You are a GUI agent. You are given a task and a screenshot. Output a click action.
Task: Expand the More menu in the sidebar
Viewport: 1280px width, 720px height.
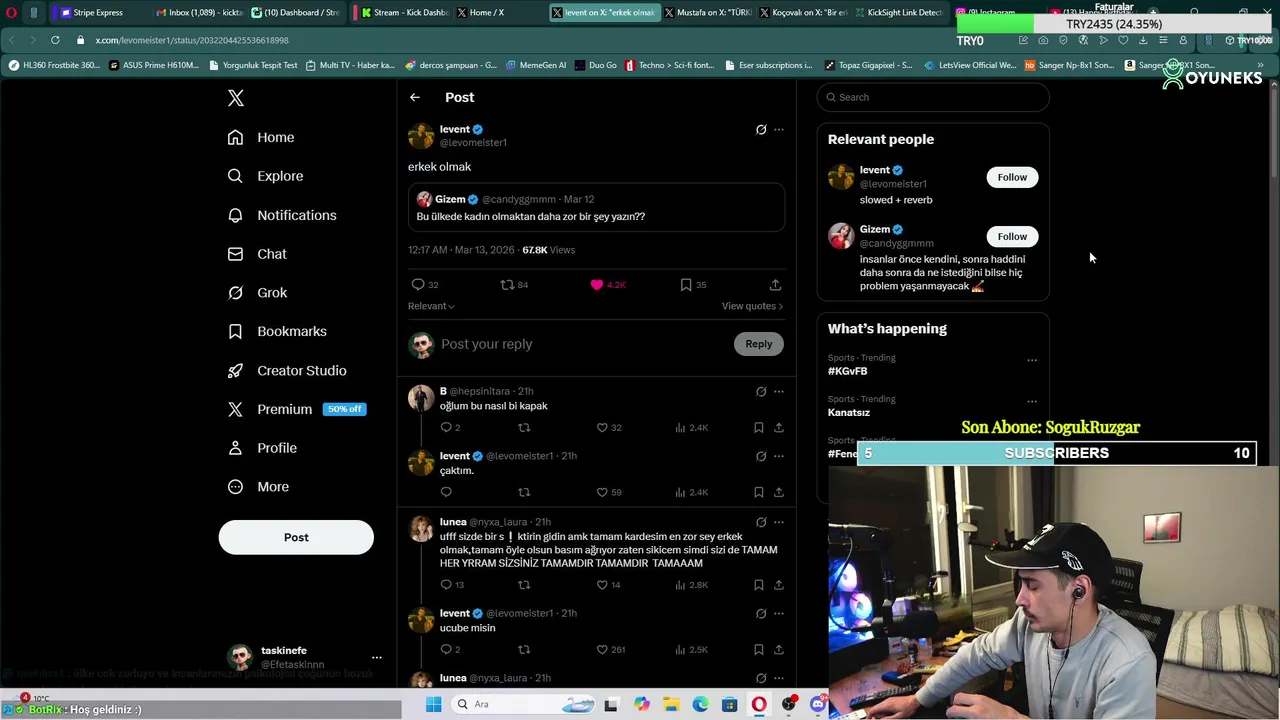coord(259,487)
